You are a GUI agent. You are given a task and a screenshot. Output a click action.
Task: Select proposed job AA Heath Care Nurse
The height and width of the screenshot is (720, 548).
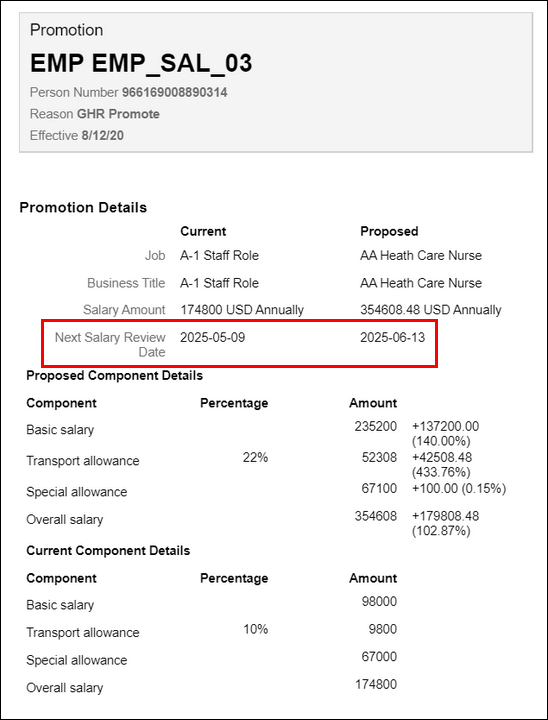coord(421,255)
